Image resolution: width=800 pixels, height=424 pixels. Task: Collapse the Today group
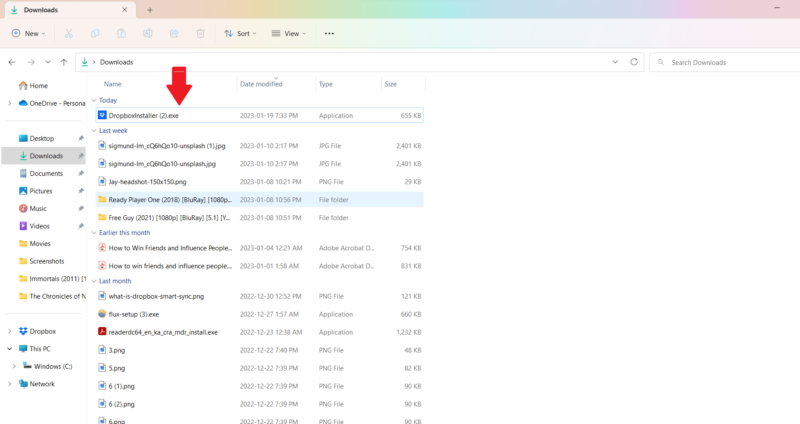(x=94, y=101)
